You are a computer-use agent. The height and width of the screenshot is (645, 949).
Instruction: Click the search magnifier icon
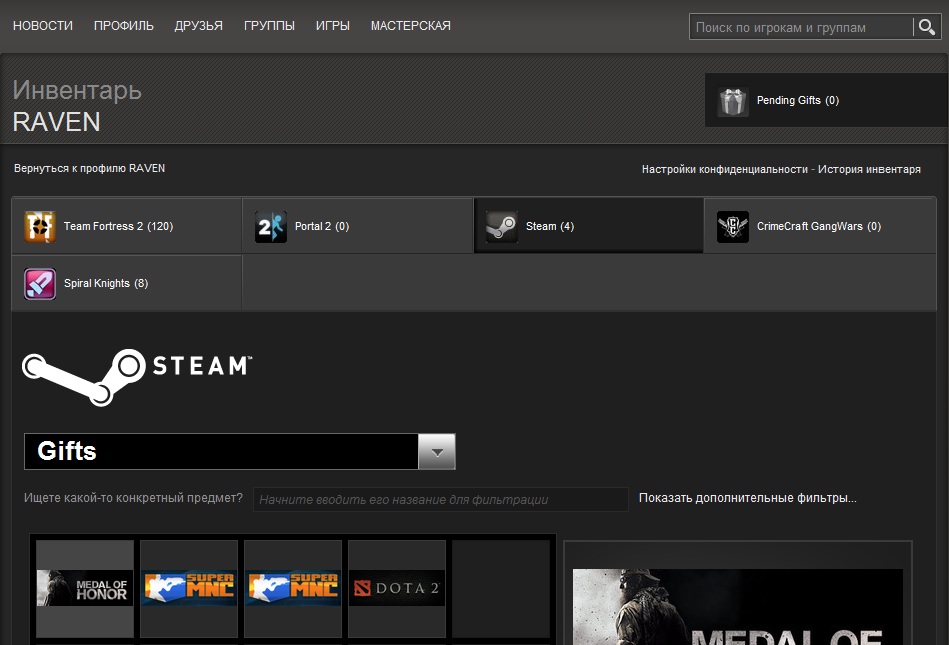pyautogui.click(x=927, y=27)
